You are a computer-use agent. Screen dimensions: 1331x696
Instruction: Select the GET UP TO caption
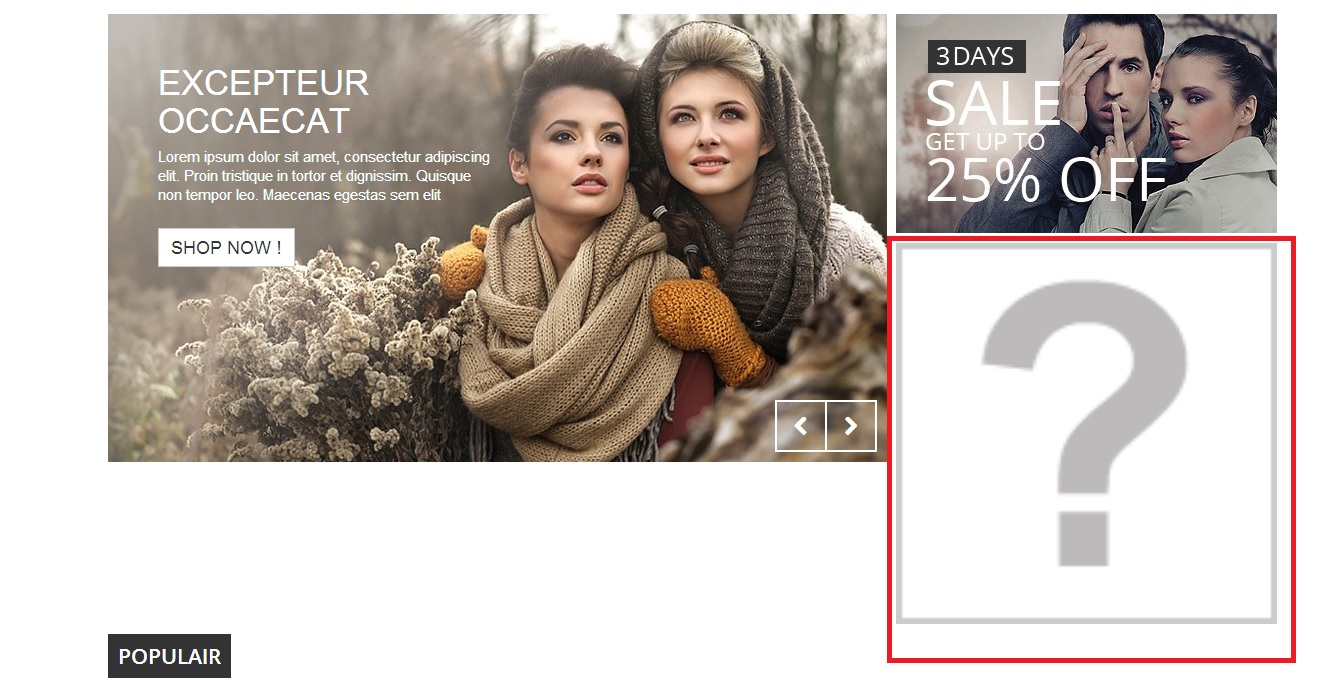click(x=985, y=142)
